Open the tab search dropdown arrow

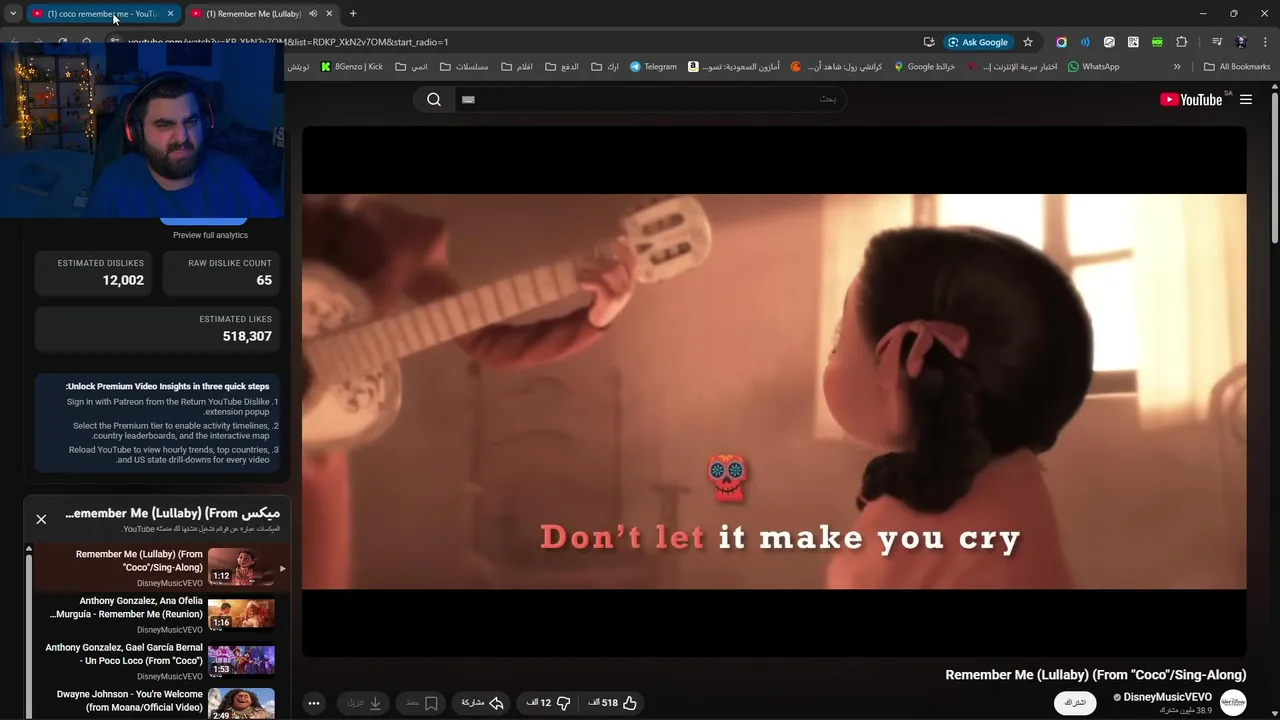pyautogui.click(x=13, y=14)
